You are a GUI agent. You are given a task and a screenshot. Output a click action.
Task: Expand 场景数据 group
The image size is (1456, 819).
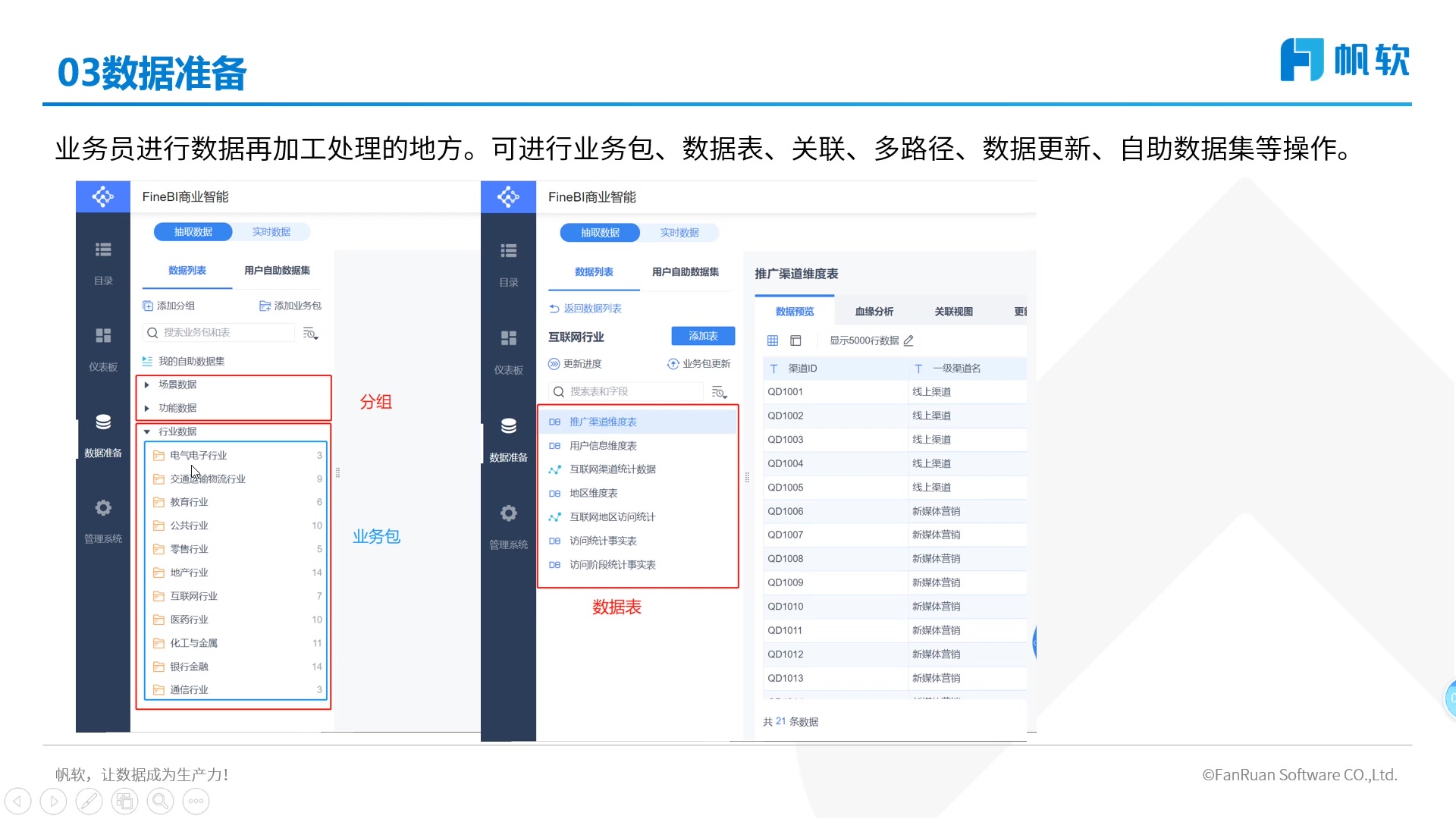(146, 384)
